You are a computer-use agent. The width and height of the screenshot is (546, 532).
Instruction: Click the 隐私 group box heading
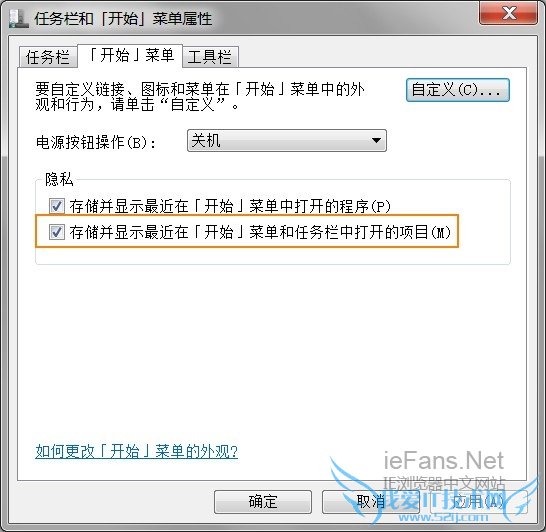pyautogui.click(x=59, y=179)
